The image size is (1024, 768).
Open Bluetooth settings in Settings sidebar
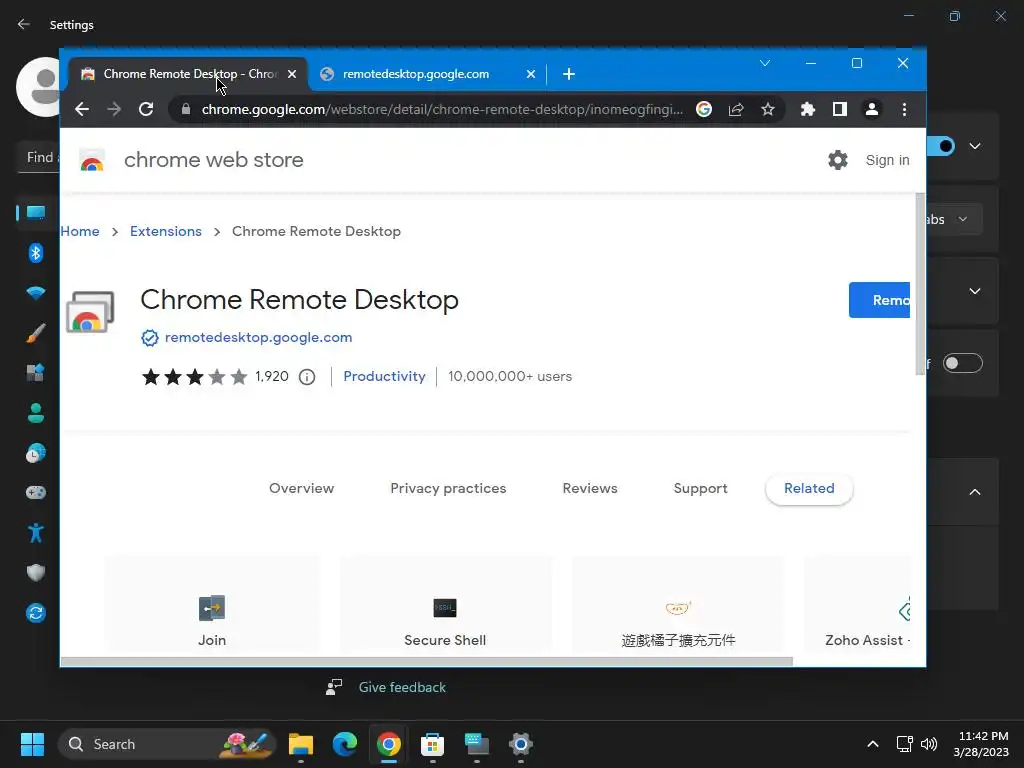coord(36,253)
